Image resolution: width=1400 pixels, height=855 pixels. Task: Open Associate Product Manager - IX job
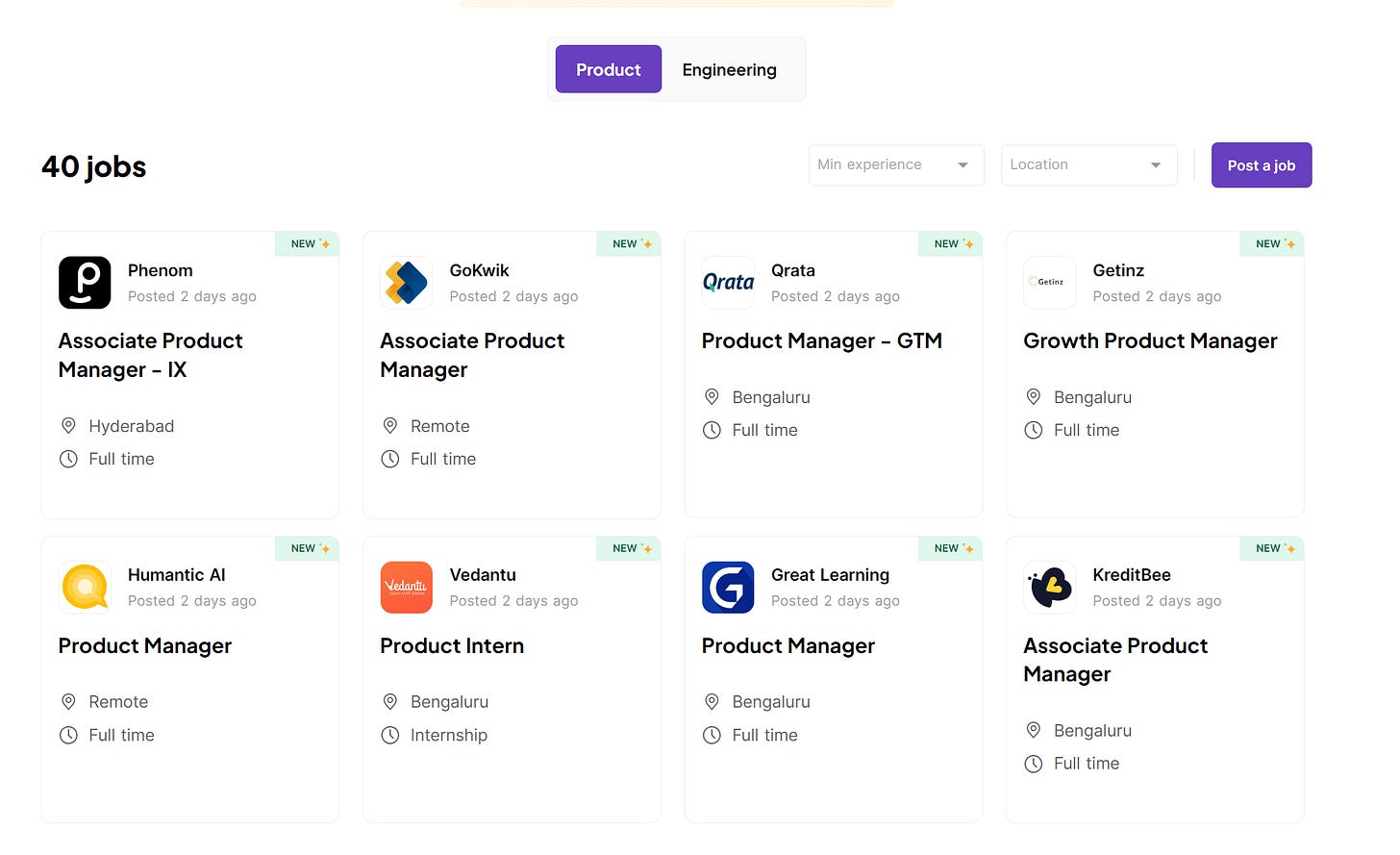tap(151, 355)
